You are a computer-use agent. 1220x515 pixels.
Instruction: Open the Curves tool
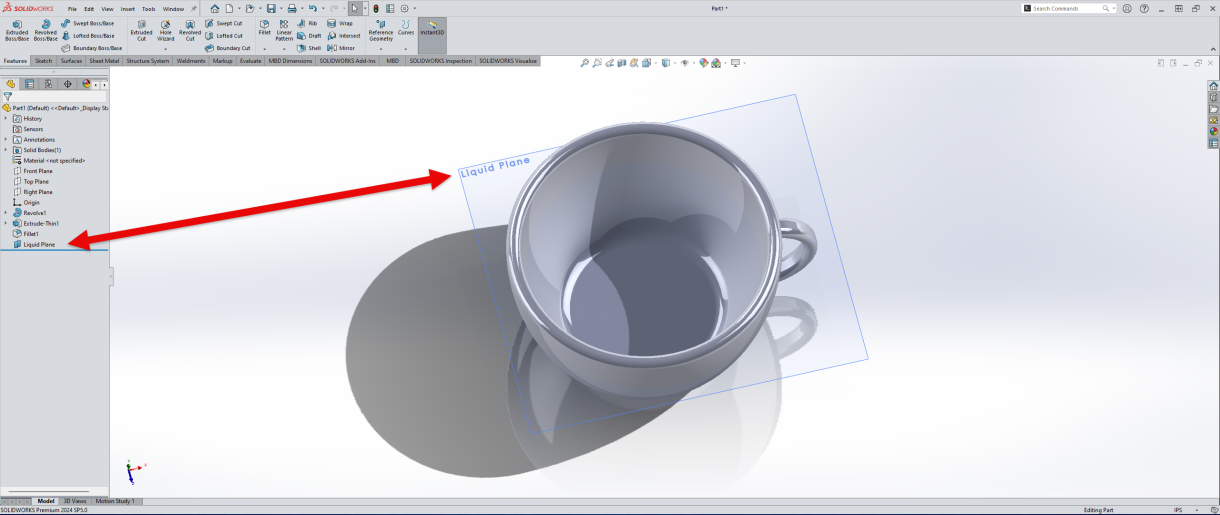click(406, 27)
